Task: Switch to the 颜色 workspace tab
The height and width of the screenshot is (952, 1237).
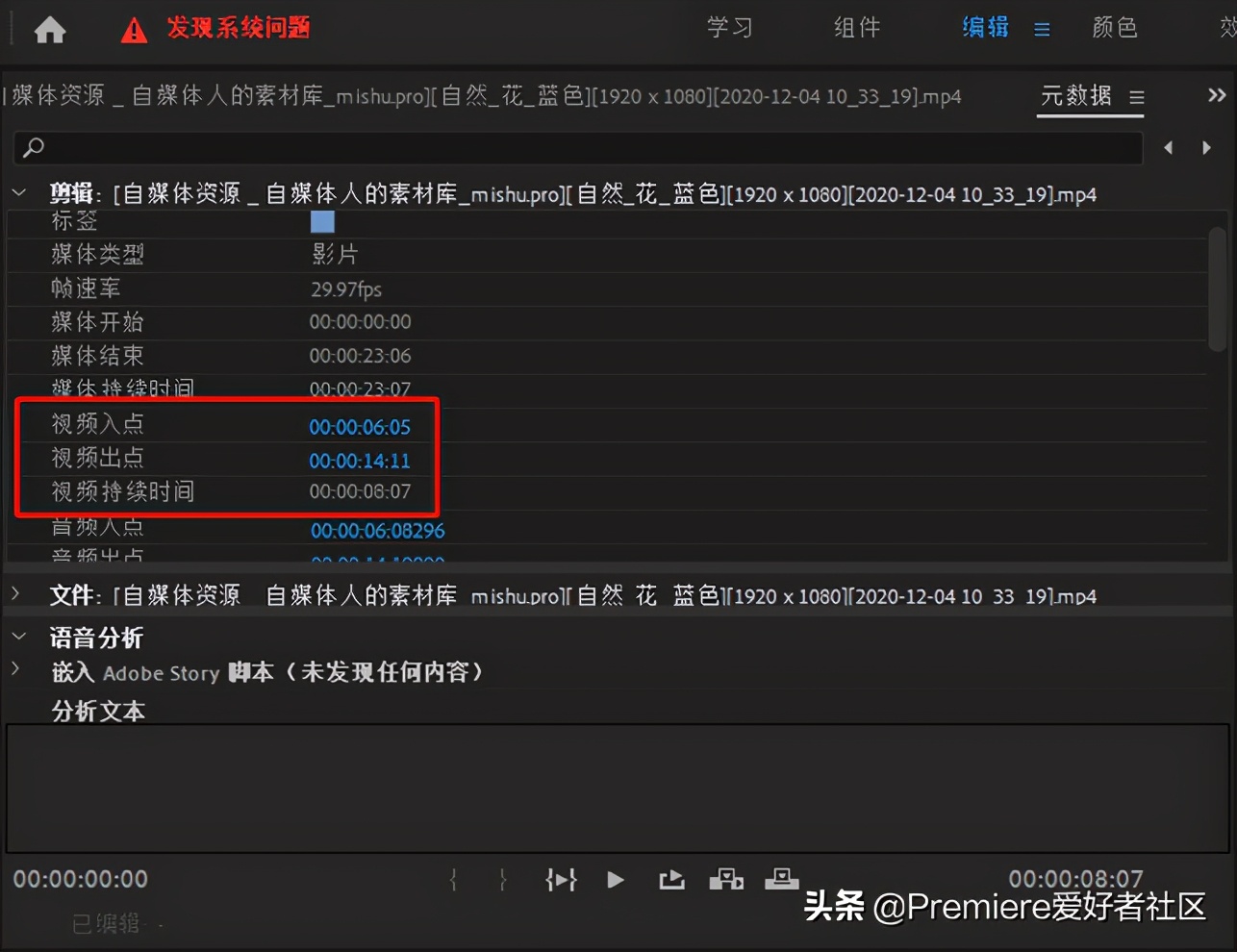Action: (1114, 29)
